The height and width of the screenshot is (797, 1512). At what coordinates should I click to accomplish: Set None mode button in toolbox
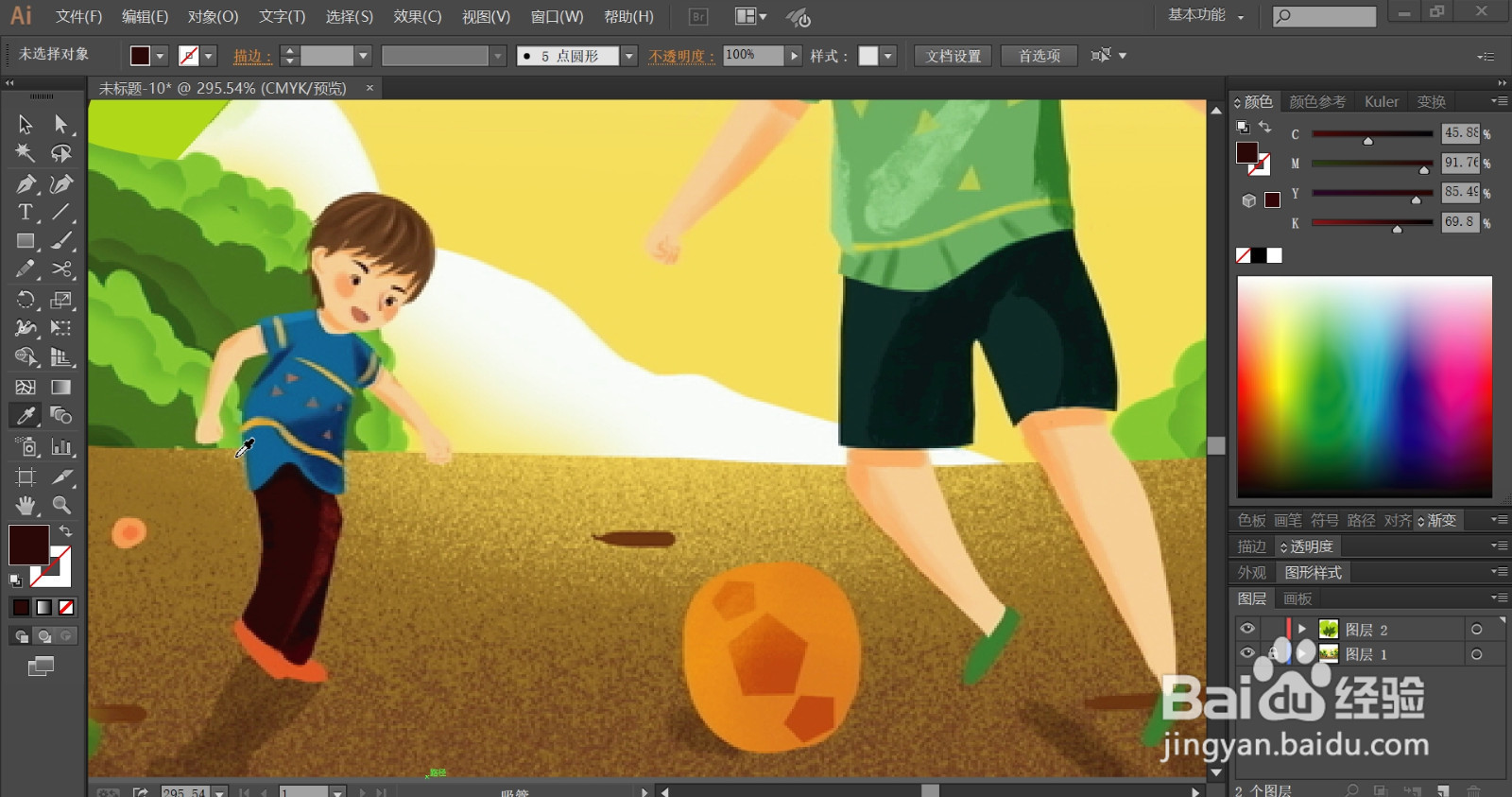(x=66, y=607)
